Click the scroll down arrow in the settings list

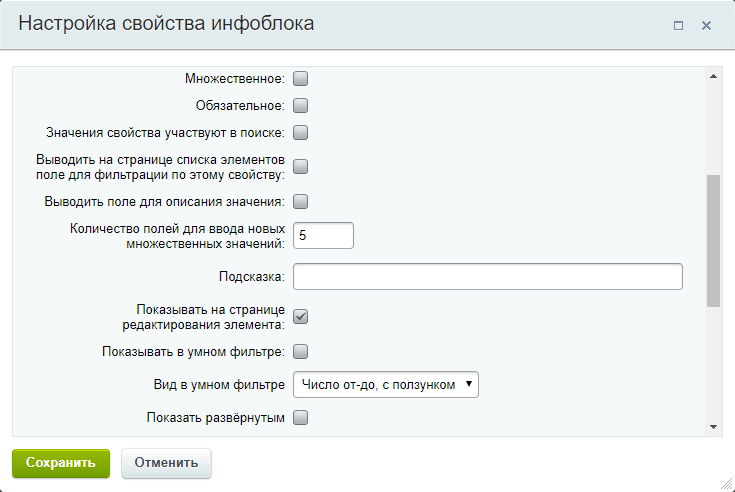(x=713, y=427)
